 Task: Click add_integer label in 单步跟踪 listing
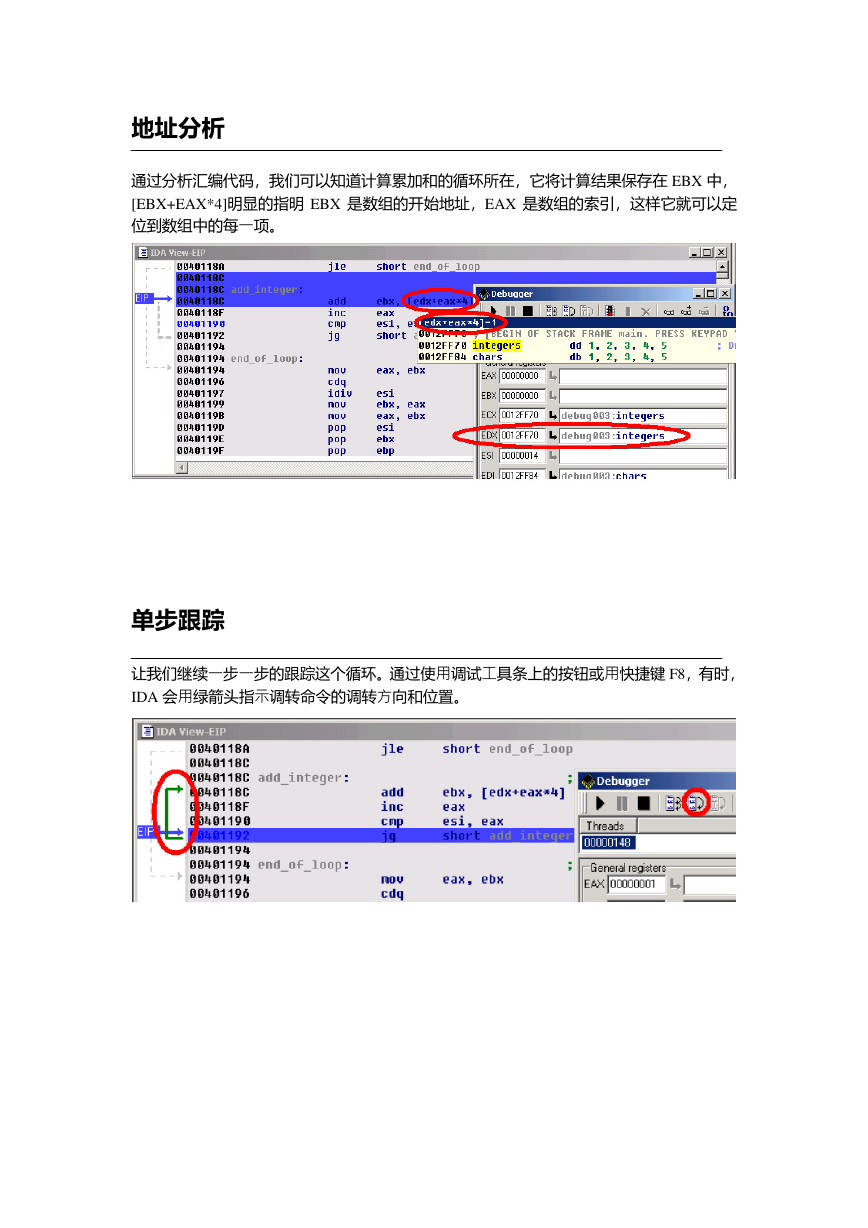304,778
